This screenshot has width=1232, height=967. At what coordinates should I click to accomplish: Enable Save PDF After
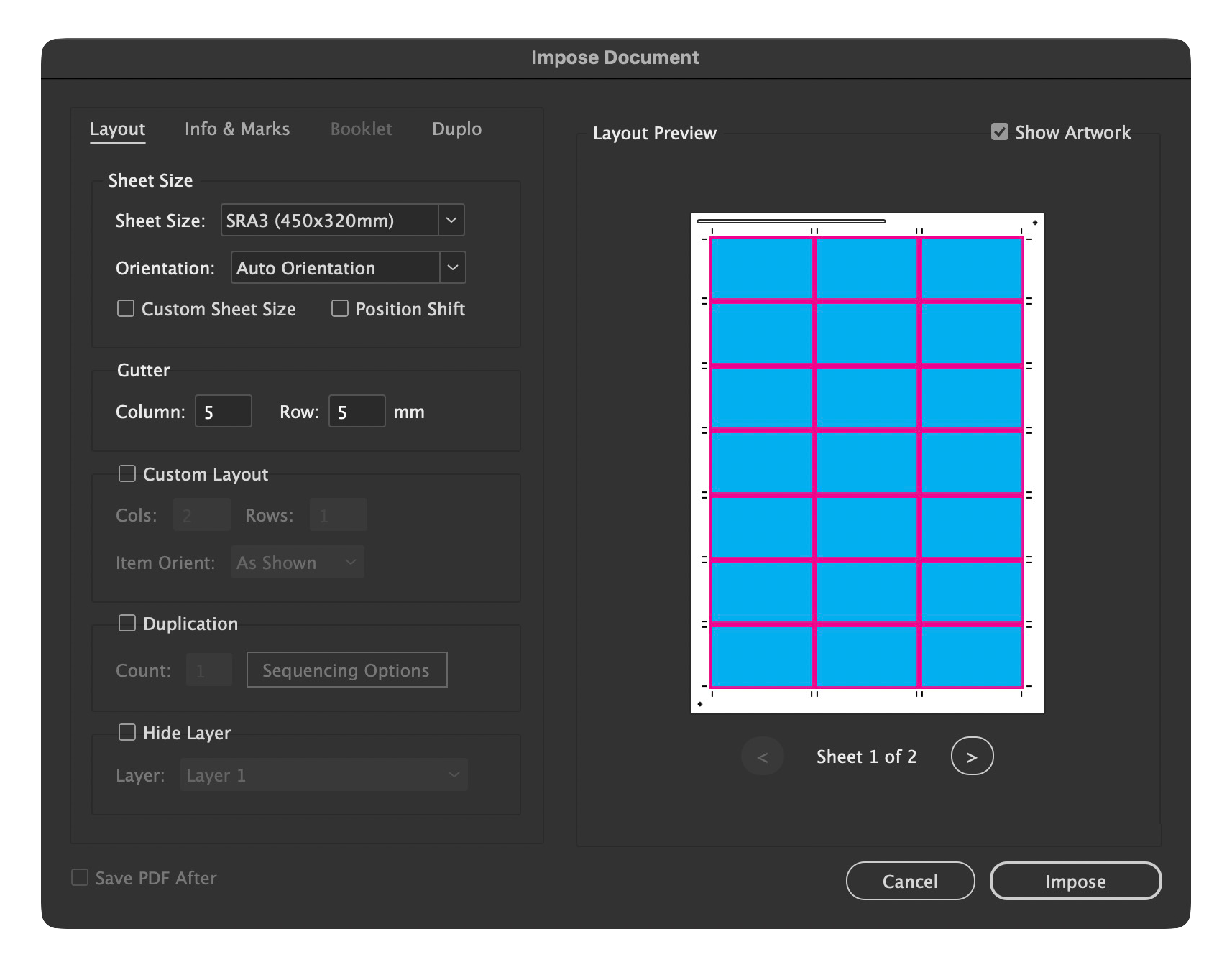[79, 877]
